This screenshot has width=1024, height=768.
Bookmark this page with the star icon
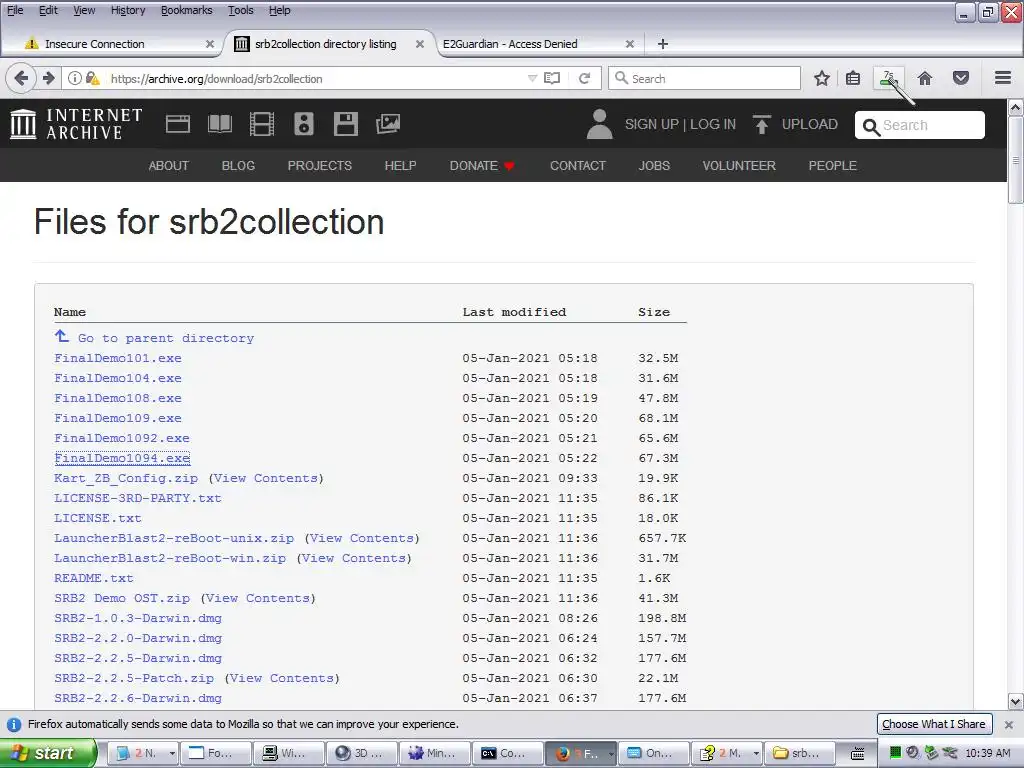(822, 78)
